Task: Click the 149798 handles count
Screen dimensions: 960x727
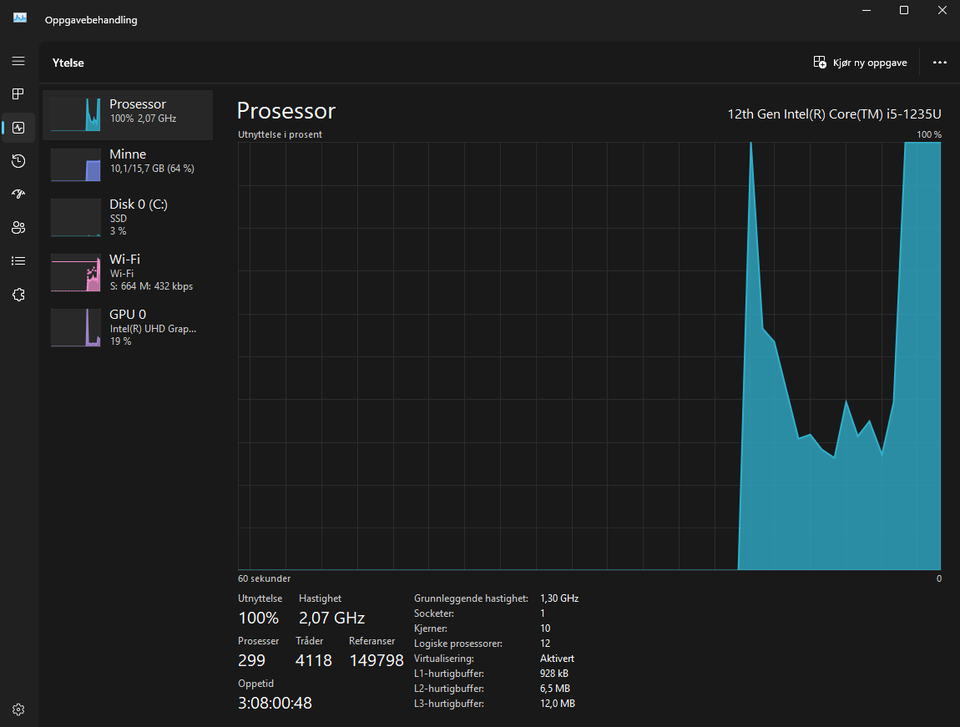Action: [377, 660]
